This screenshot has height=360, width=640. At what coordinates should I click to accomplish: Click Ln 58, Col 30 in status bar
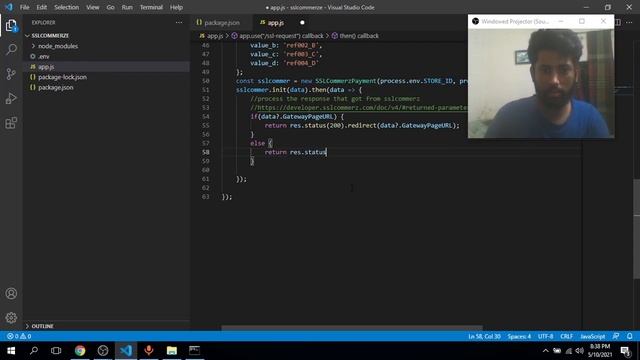pyautogui.click(x=484, y=336)
